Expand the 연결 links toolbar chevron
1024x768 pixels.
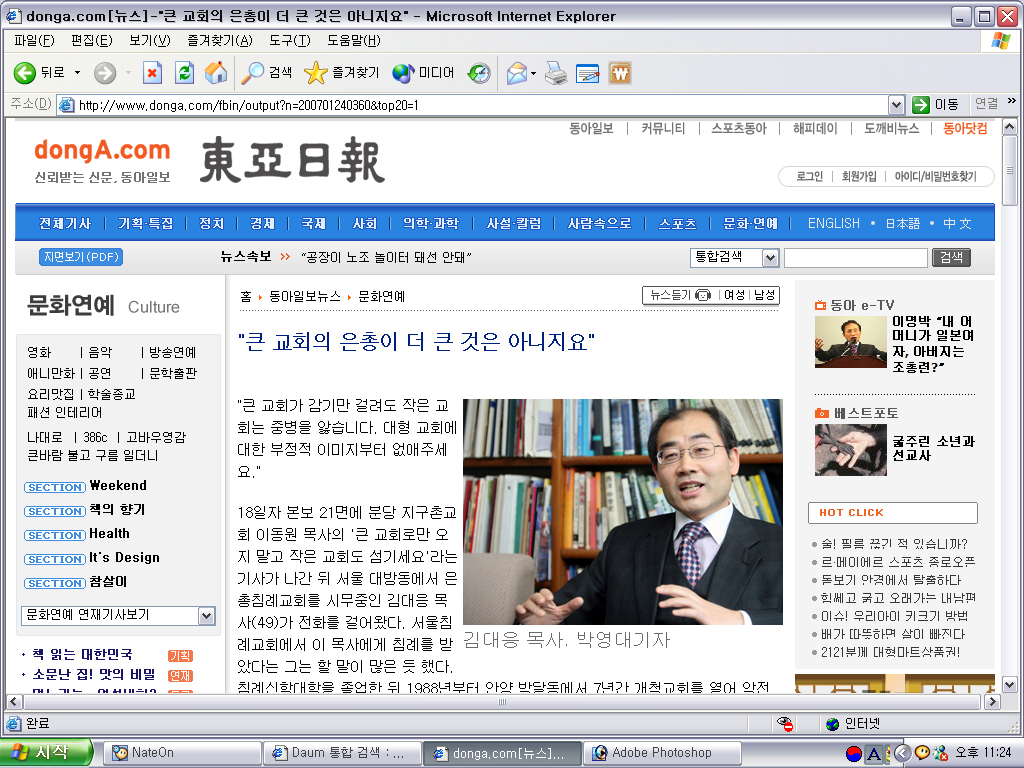point(1012,101)
